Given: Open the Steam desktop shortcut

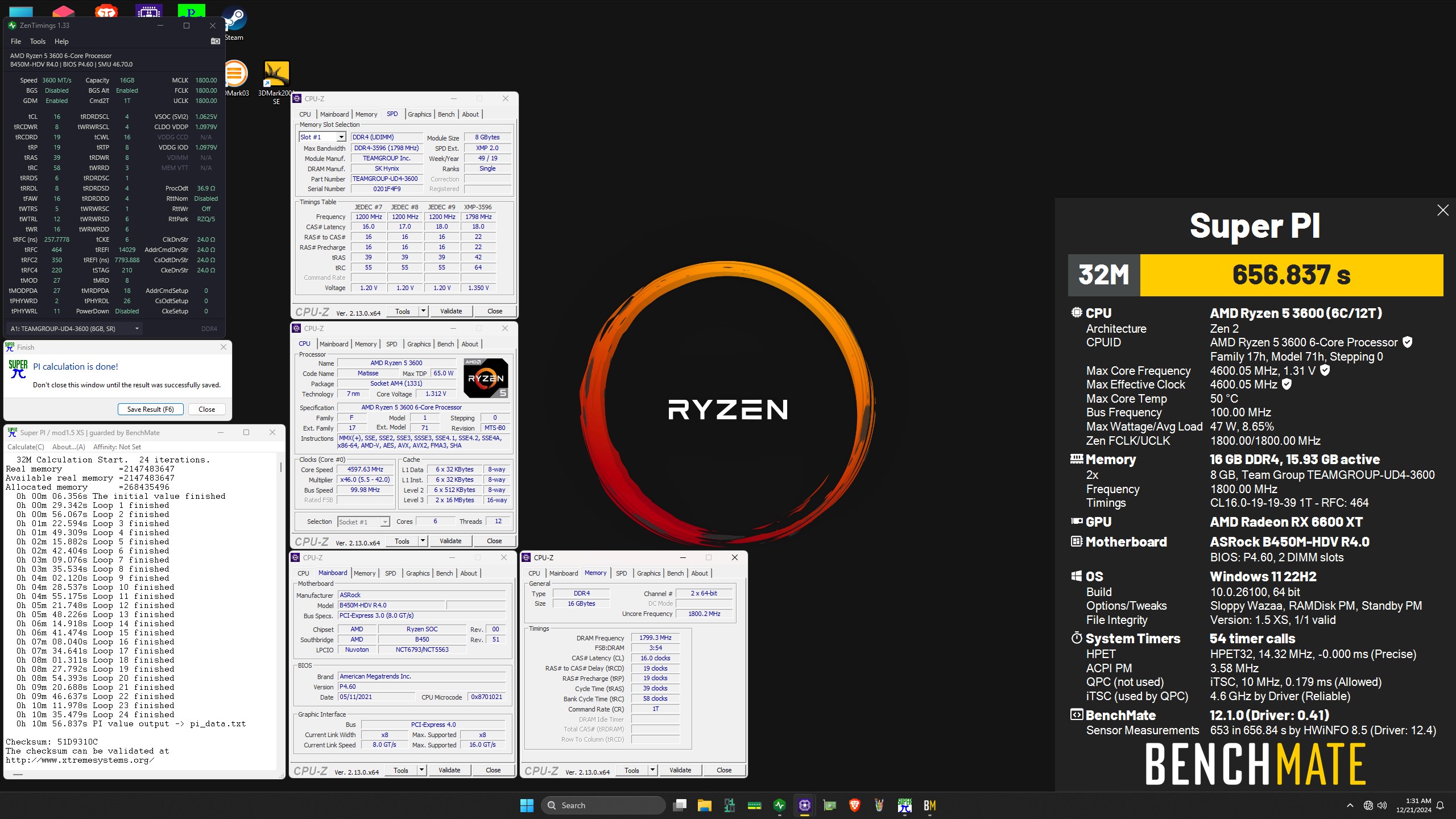Looking at the screenshot, I should [233, 24].
